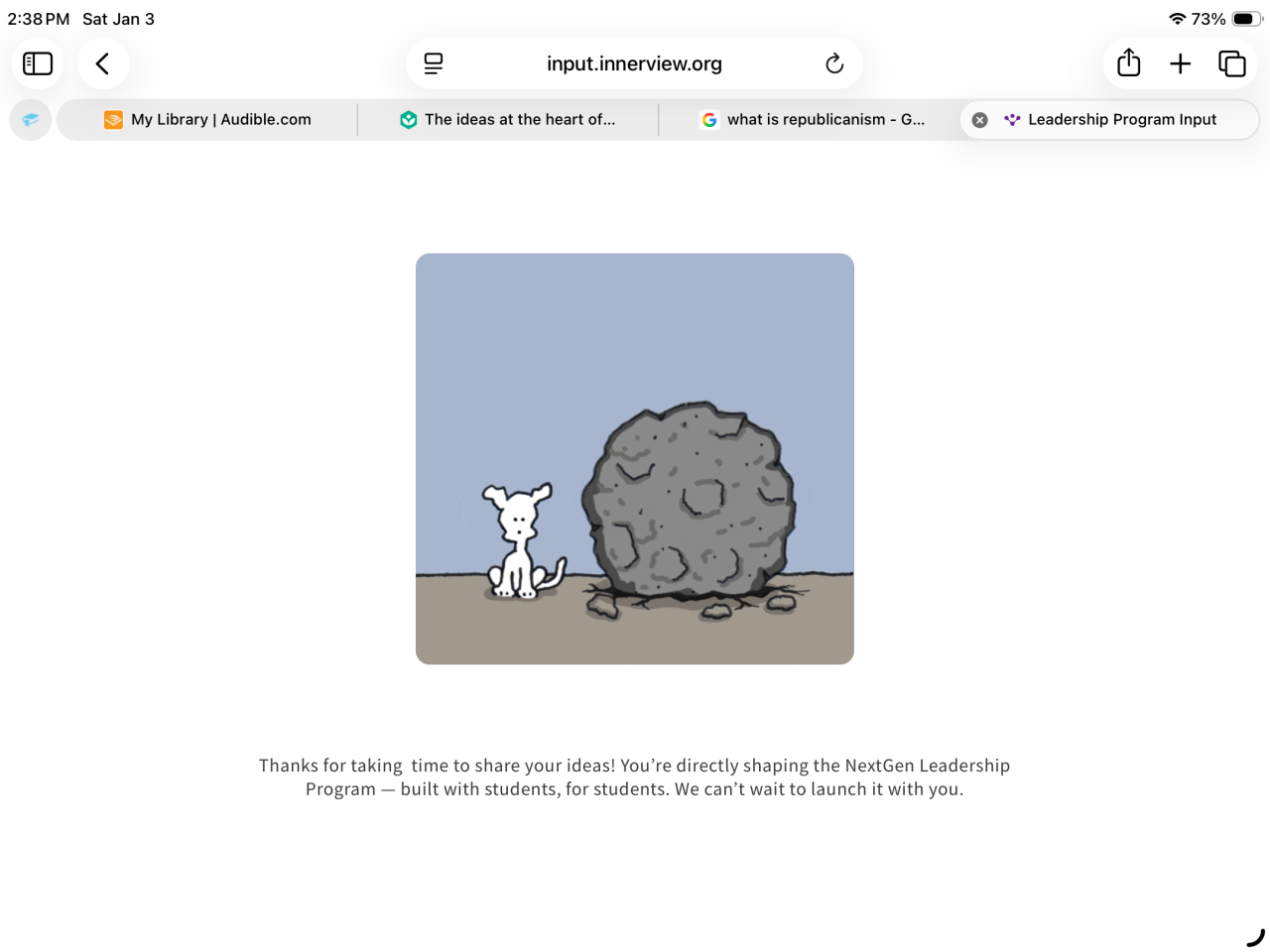Switch to My Library | Audible.com tab
The width and height of the screenshot is (1270, 952).
coord(207,119)
